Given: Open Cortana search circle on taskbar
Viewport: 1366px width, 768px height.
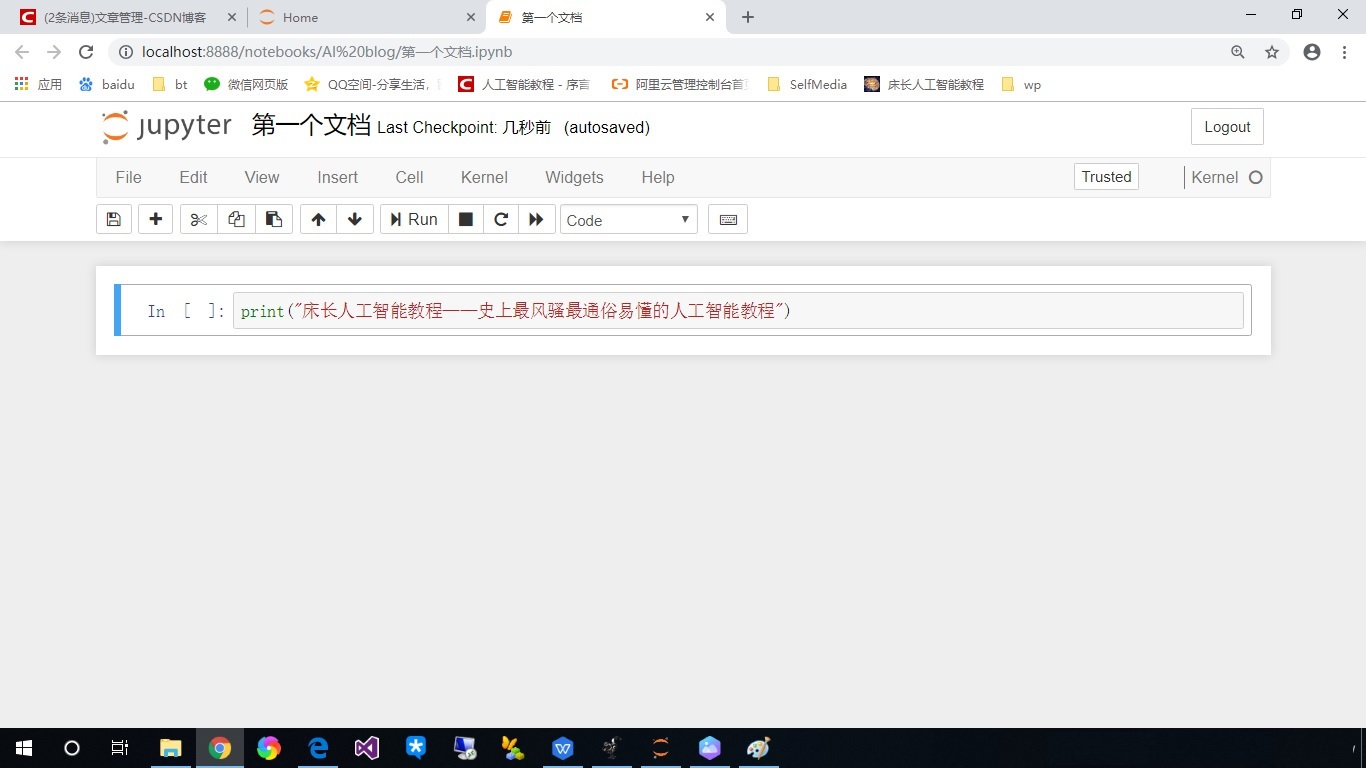Looking at the screenshot, I should click(72, 748).
